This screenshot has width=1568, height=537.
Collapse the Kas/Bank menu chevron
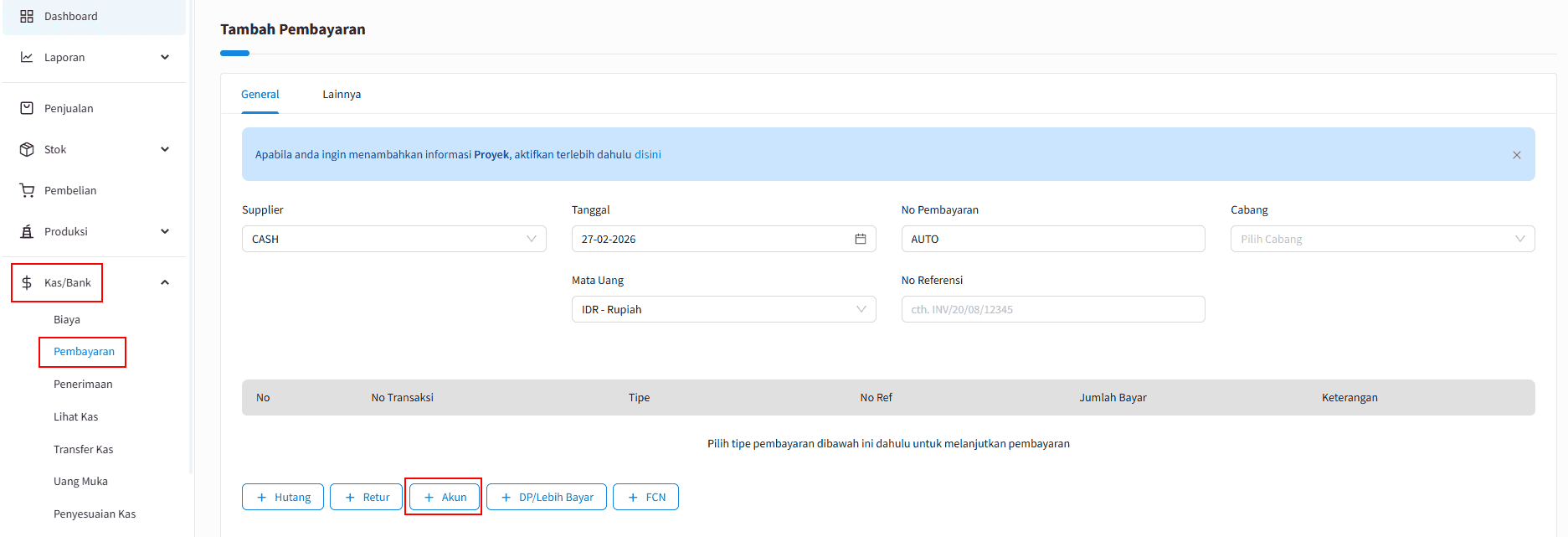click(165, 282)
